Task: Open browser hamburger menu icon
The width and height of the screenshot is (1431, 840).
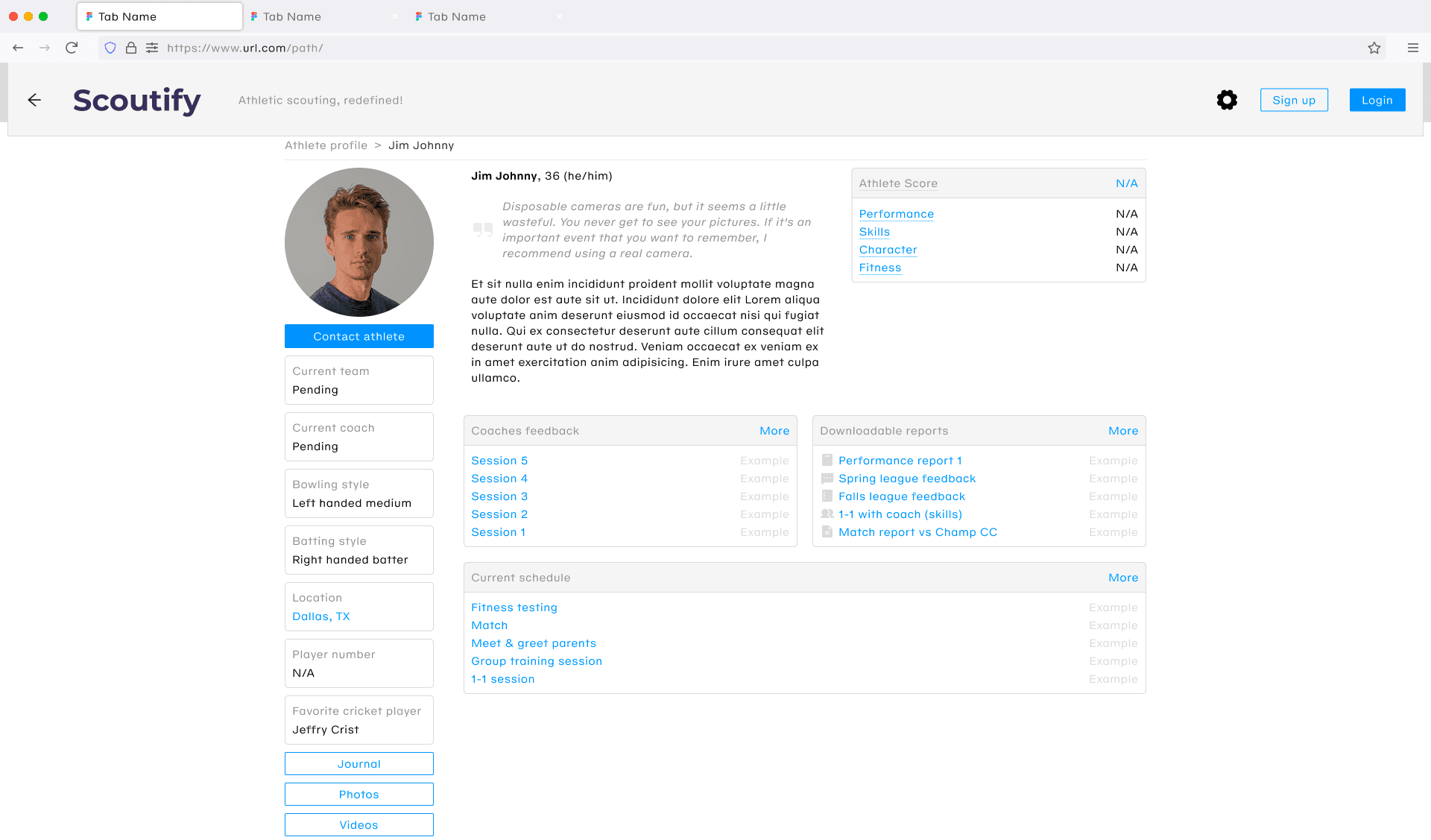Action: click(1412, 48)
